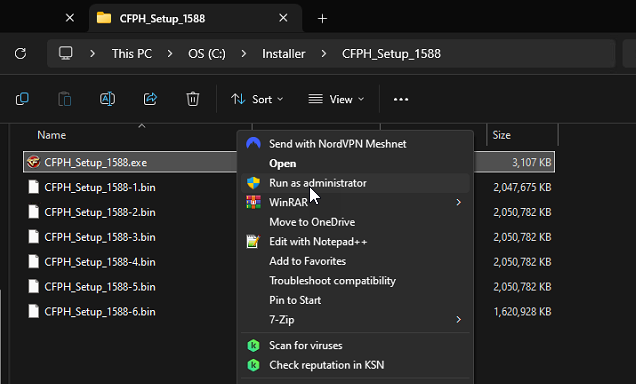Navigate to Installer breadcrumb
This screenshot has height=384, width=636.
(284, 54)
